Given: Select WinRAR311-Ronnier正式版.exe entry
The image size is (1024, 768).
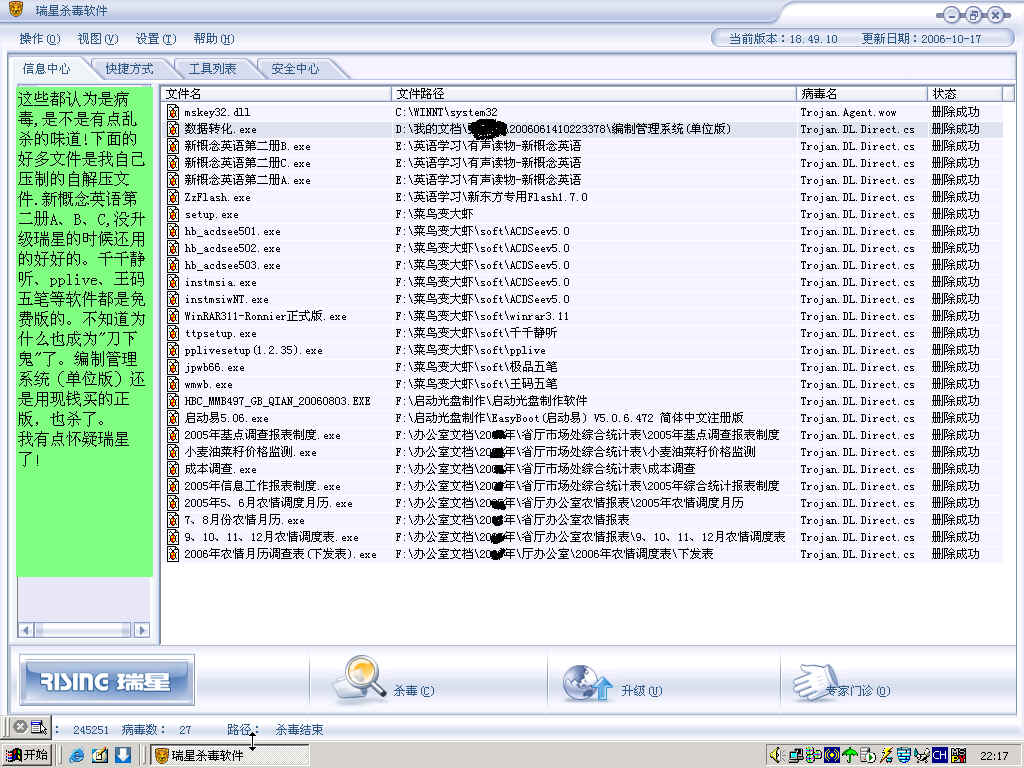Looking at the screenshot, I should click(265, 316).
